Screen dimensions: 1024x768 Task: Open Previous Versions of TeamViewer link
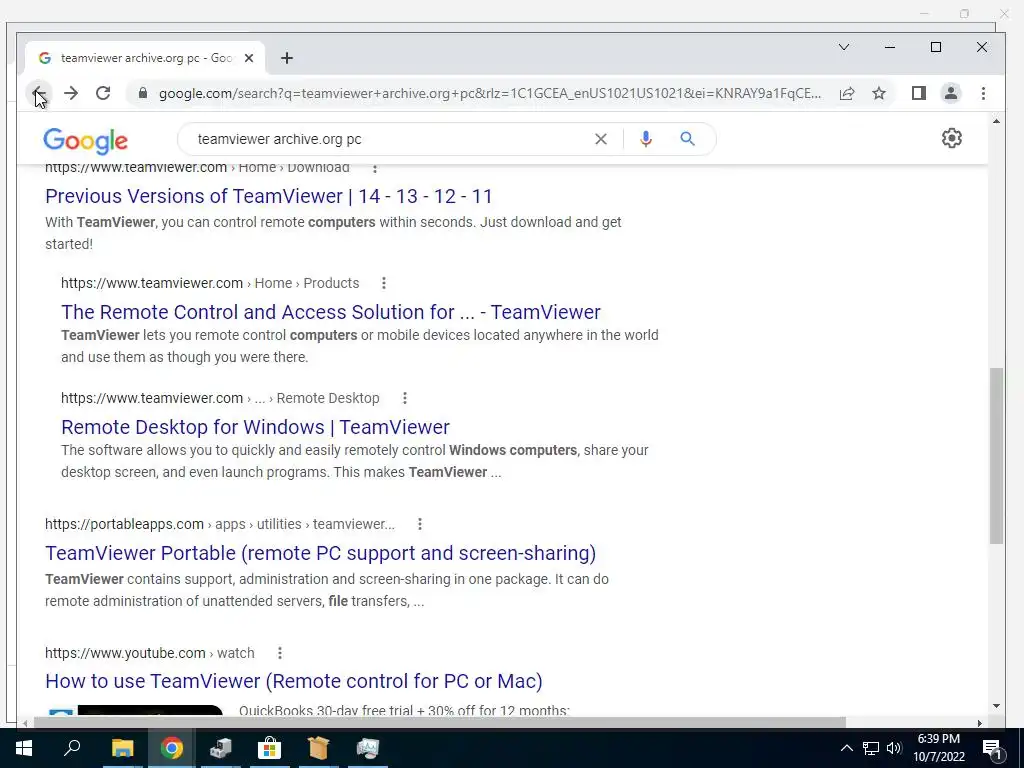pos(268,196)
